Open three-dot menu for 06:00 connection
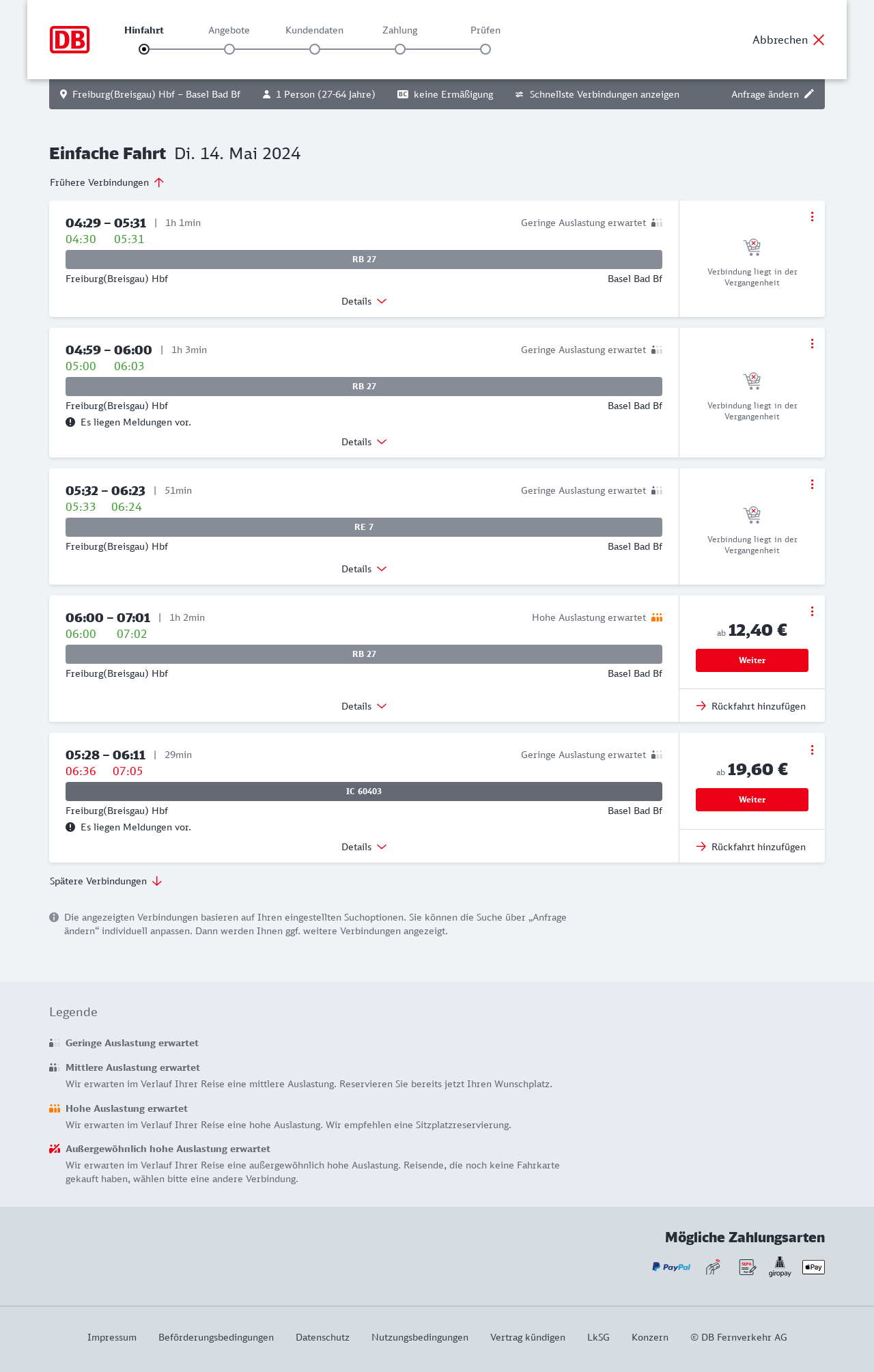The image size is (874, 1372). (812, 611)
